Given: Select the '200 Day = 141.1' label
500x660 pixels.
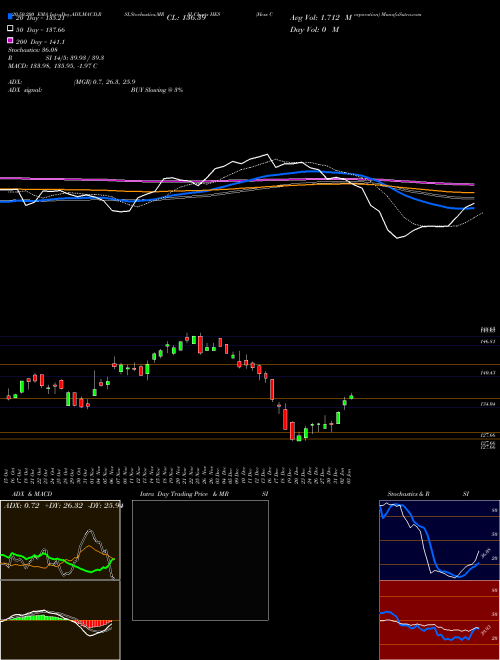Looking at the screenshot, I should tap(40, 42).
